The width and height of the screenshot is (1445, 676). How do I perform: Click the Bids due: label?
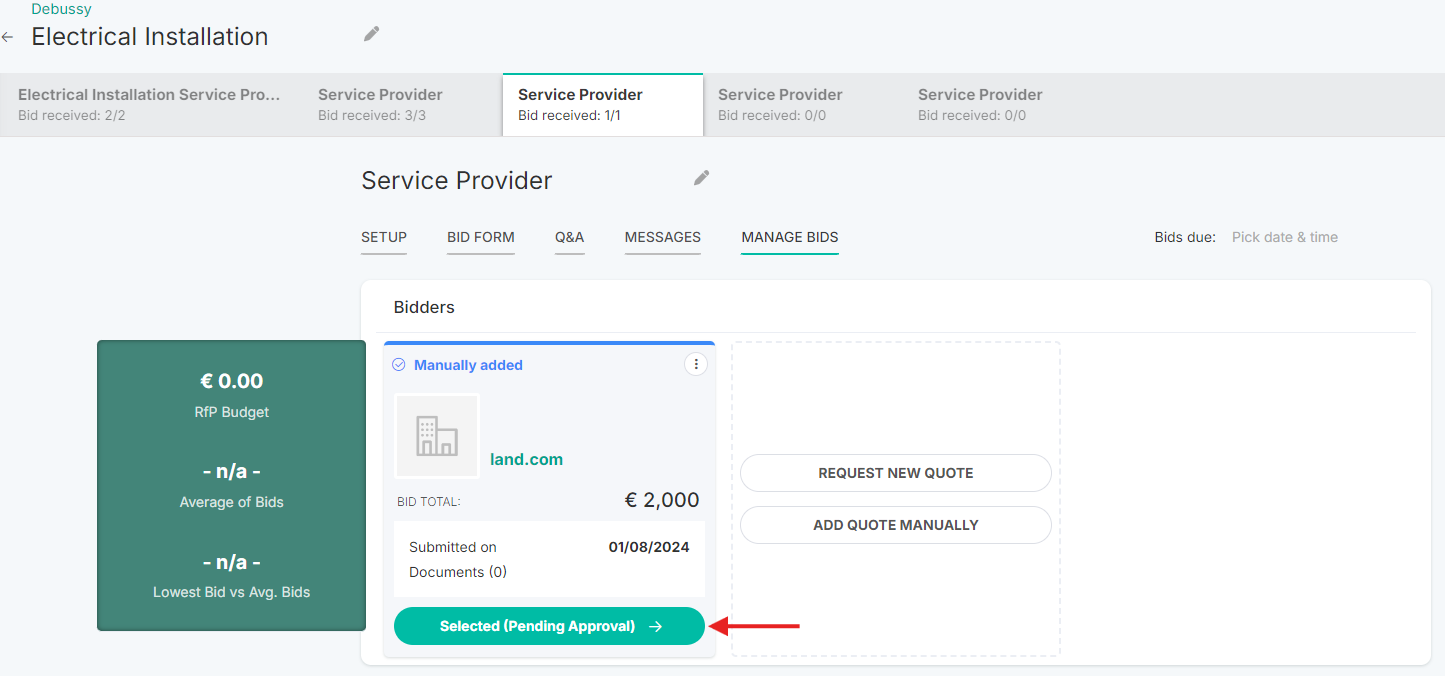tap(1185, 237)
